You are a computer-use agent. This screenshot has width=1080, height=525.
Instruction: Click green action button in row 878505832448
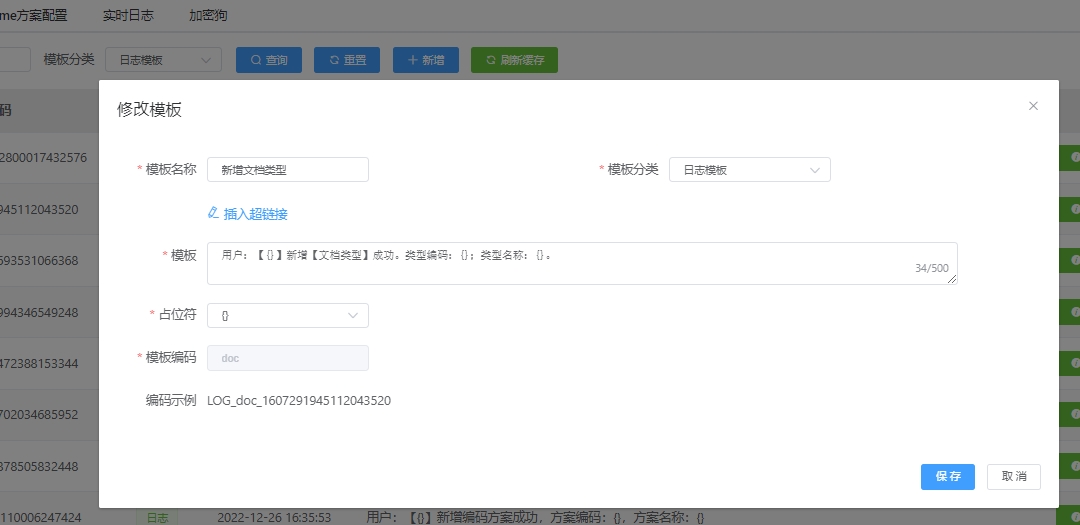pos(1069,466)
